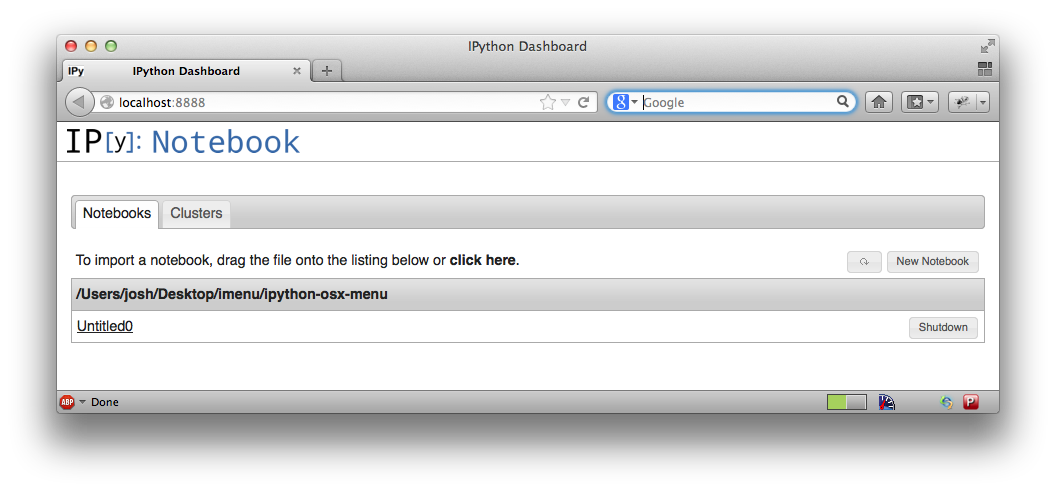
Task: Open the Untitled0 notebook
Action: pyautogui.click(x=105, y=326)
